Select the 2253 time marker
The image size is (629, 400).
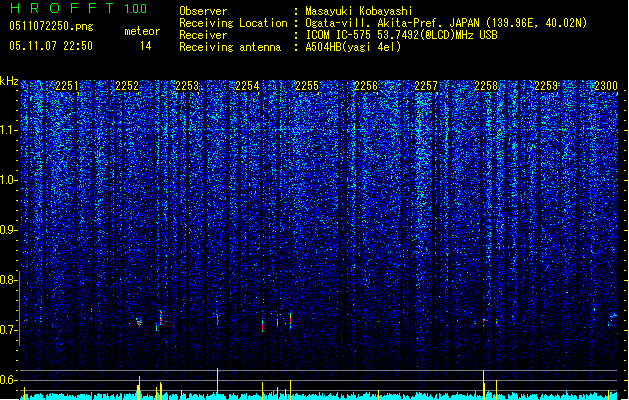187,86
